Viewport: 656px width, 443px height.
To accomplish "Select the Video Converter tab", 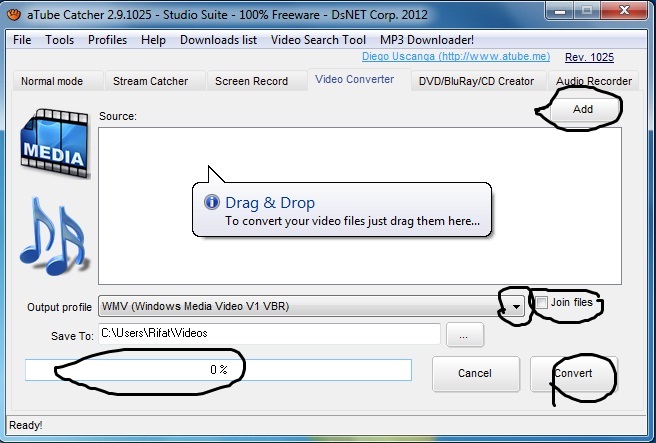I will (x=359, y=79).
